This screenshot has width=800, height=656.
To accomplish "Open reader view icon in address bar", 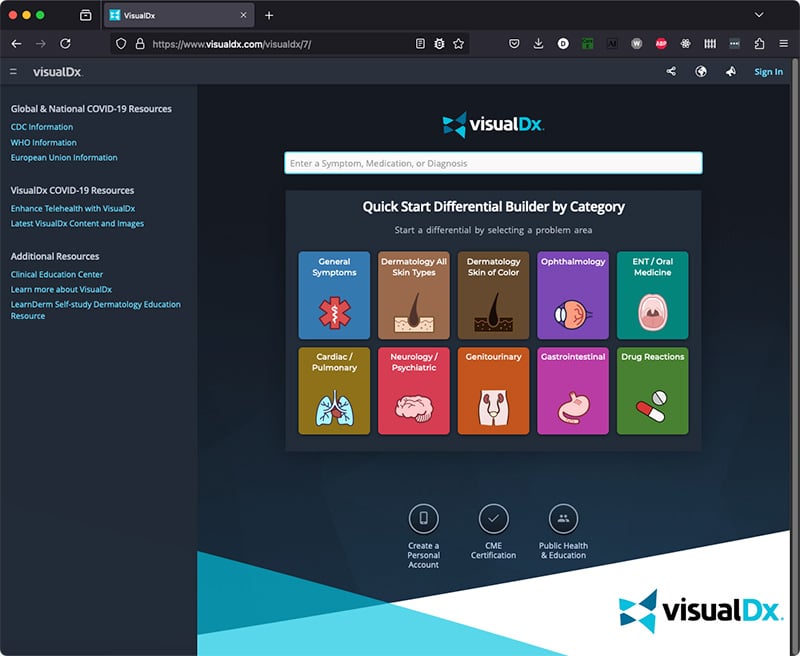I will 420,44.
